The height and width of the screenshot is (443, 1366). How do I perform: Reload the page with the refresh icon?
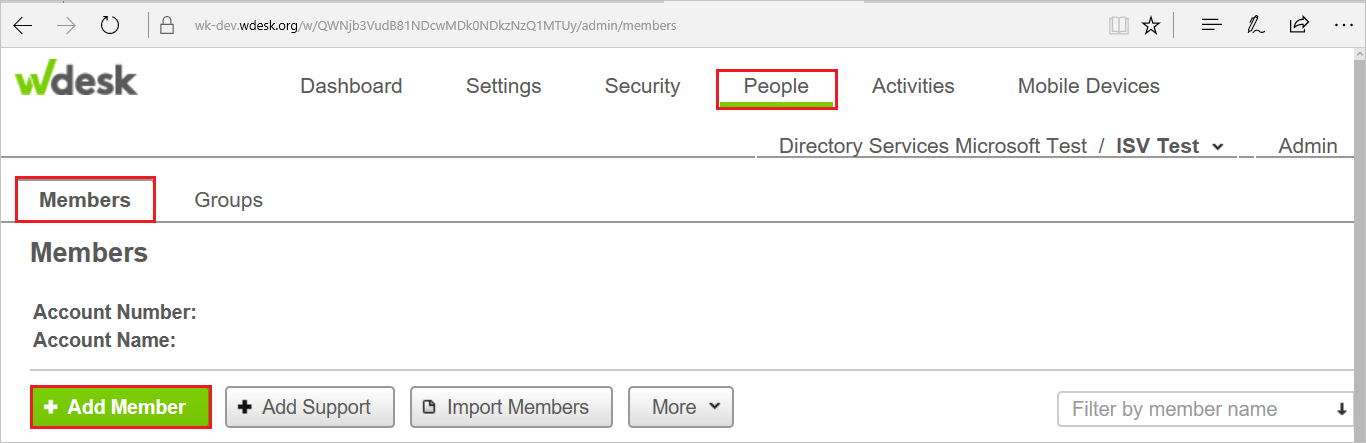(x=110, y=25)
